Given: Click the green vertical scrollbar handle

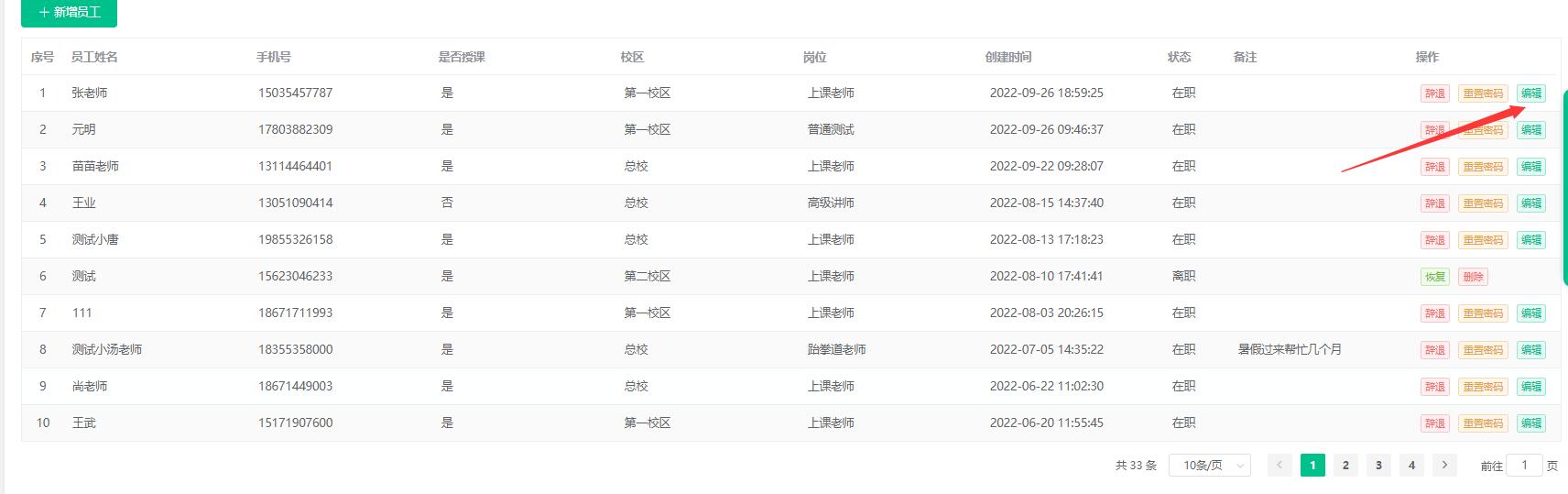Looking at the screenshot, I should click(1563, 188).
